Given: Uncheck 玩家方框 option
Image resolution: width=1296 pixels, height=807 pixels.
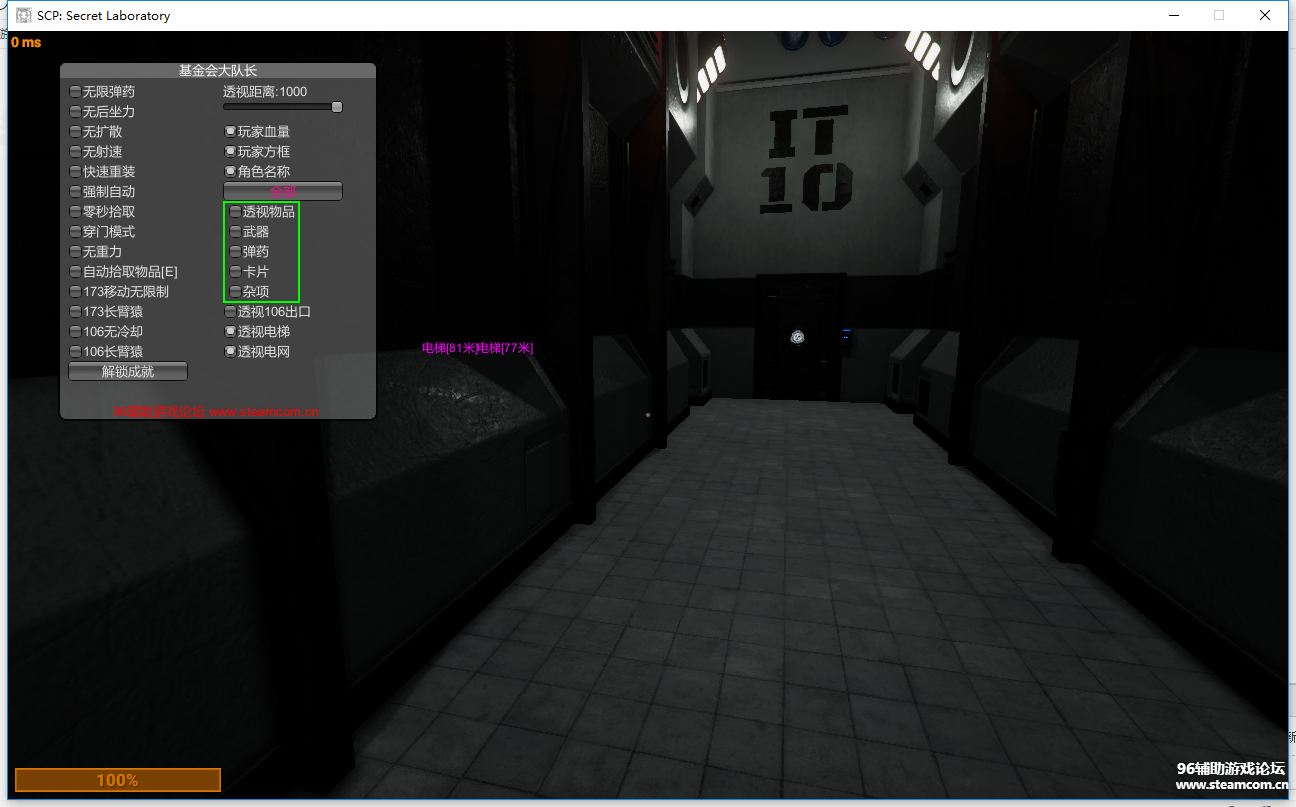Looking at the screenshot, I should coord(230,152).
